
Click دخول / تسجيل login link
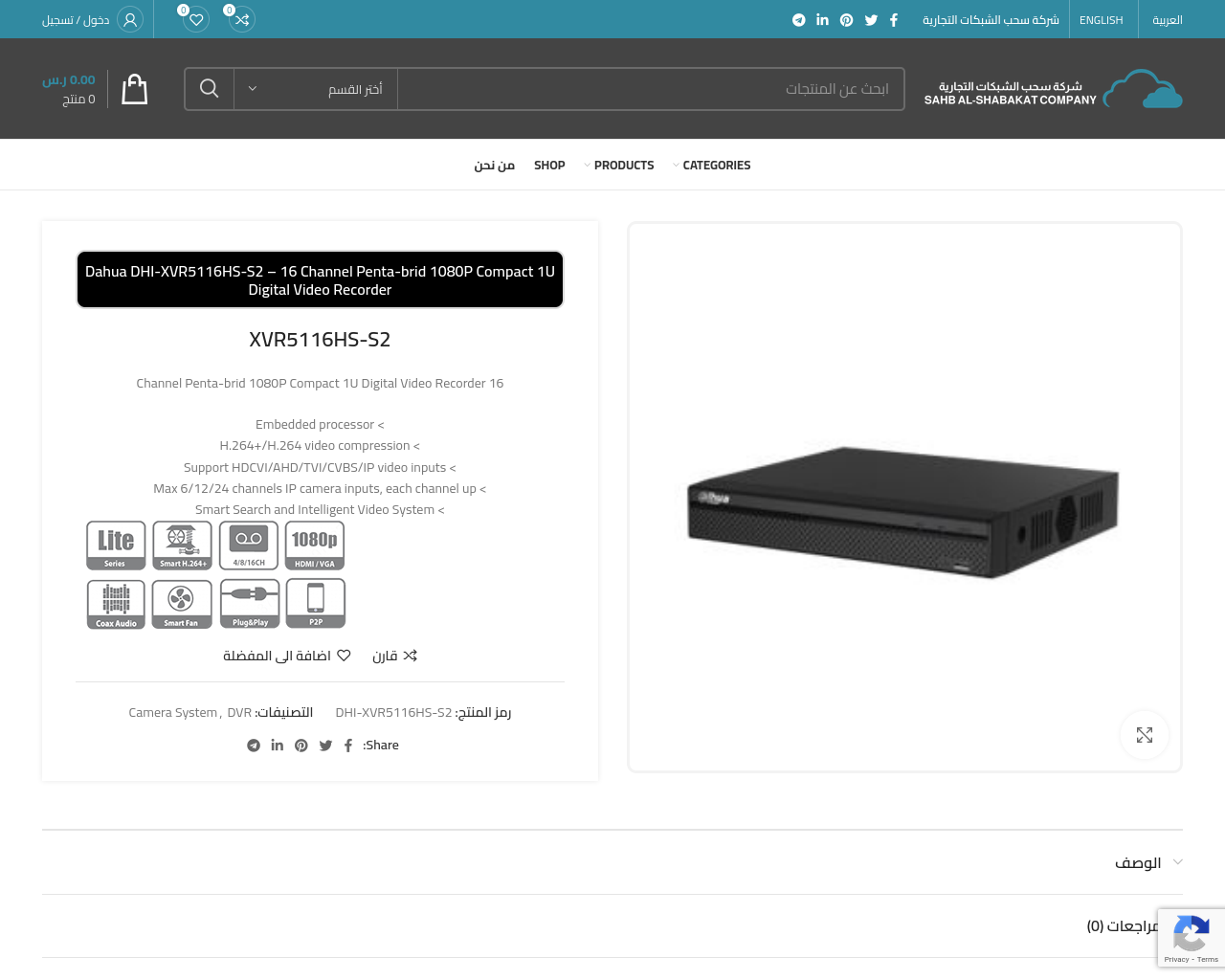pyautogui.click(x=76, y=20)
